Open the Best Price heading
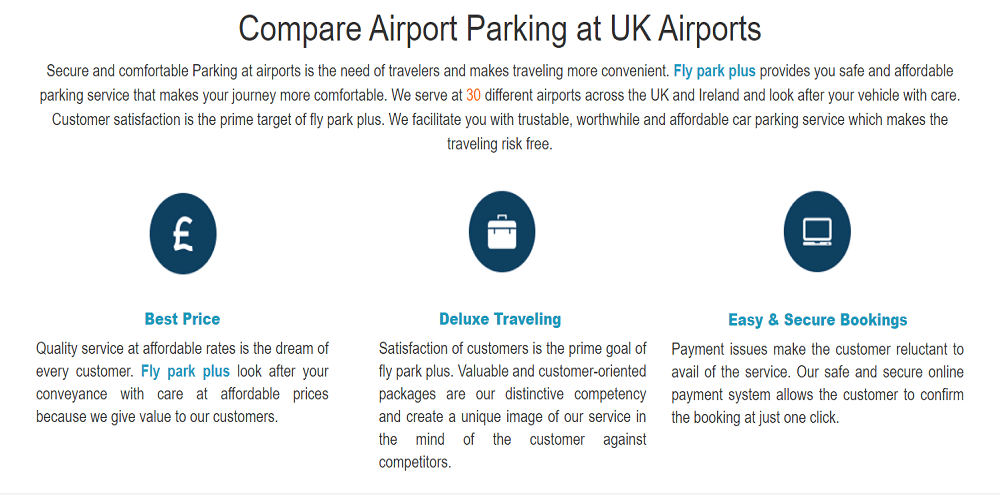 point(182,319)
